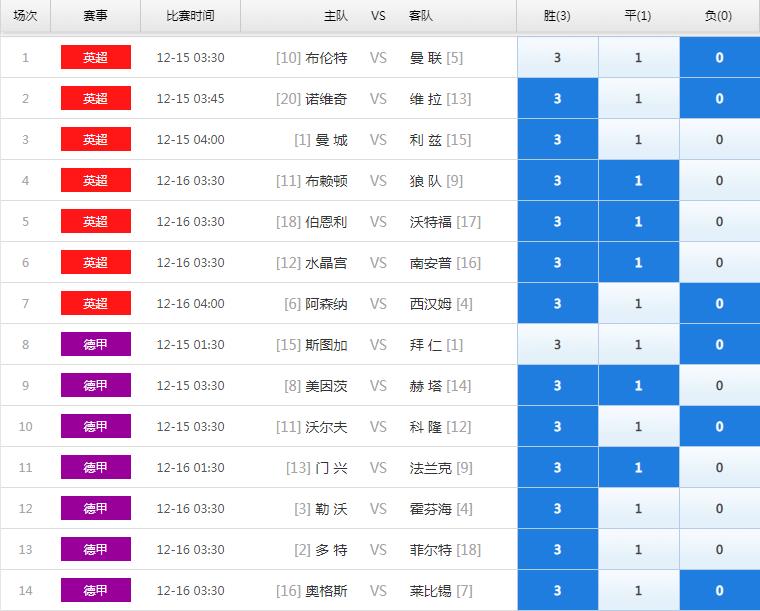Toggle win (3) for 布伦特 vs 曼联
The width and height of the screenshot is (760, 611).
coord(557,57)
